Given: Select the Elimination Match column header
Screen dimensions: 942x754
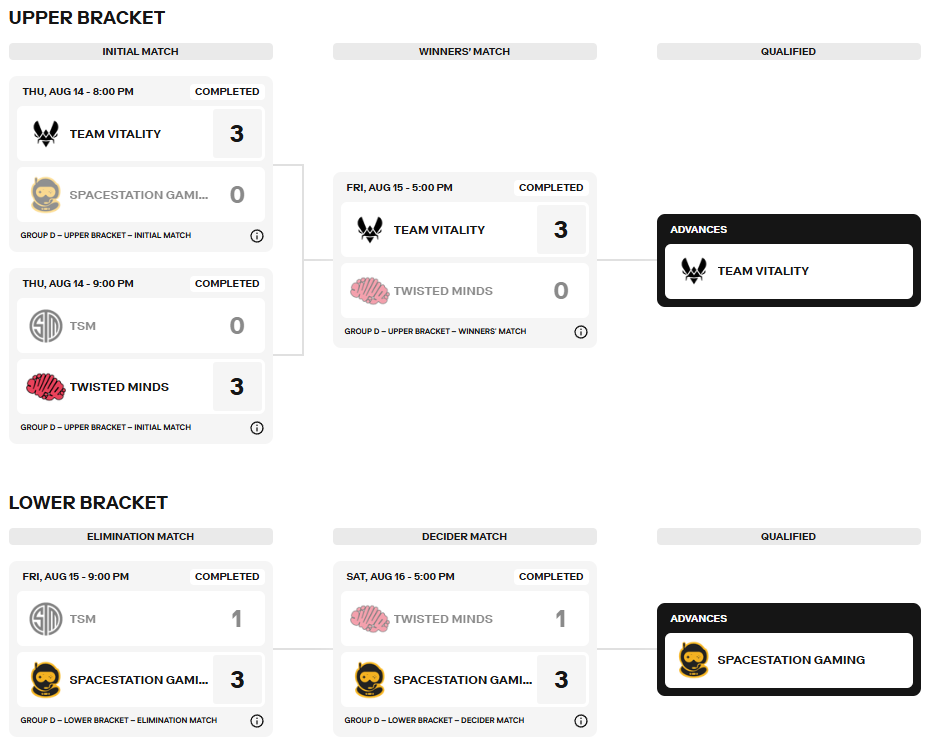Looking at the screenshot, I should point(141,537).
